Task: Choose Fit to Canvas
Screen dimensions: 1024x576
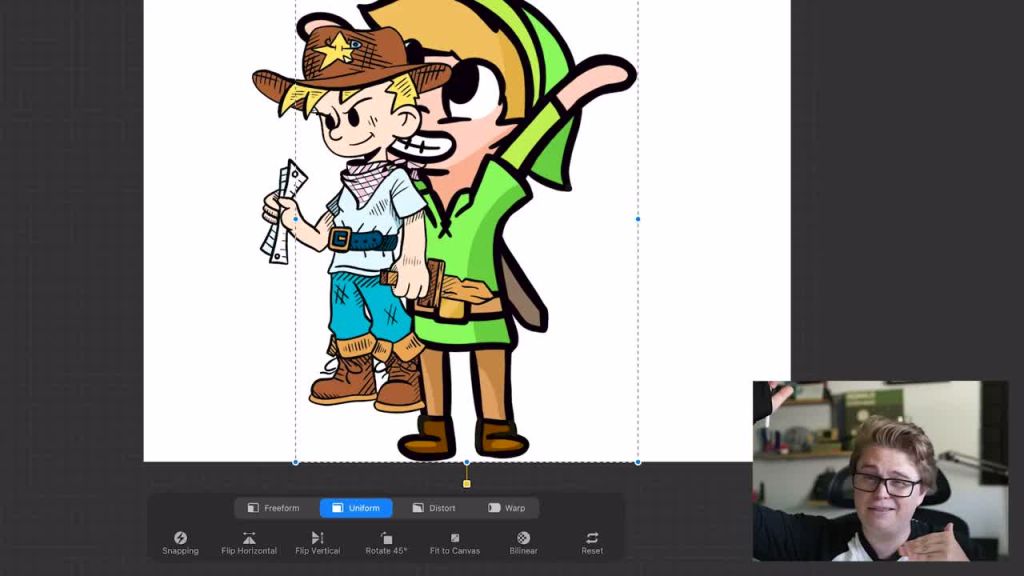Action: (455, 543)
